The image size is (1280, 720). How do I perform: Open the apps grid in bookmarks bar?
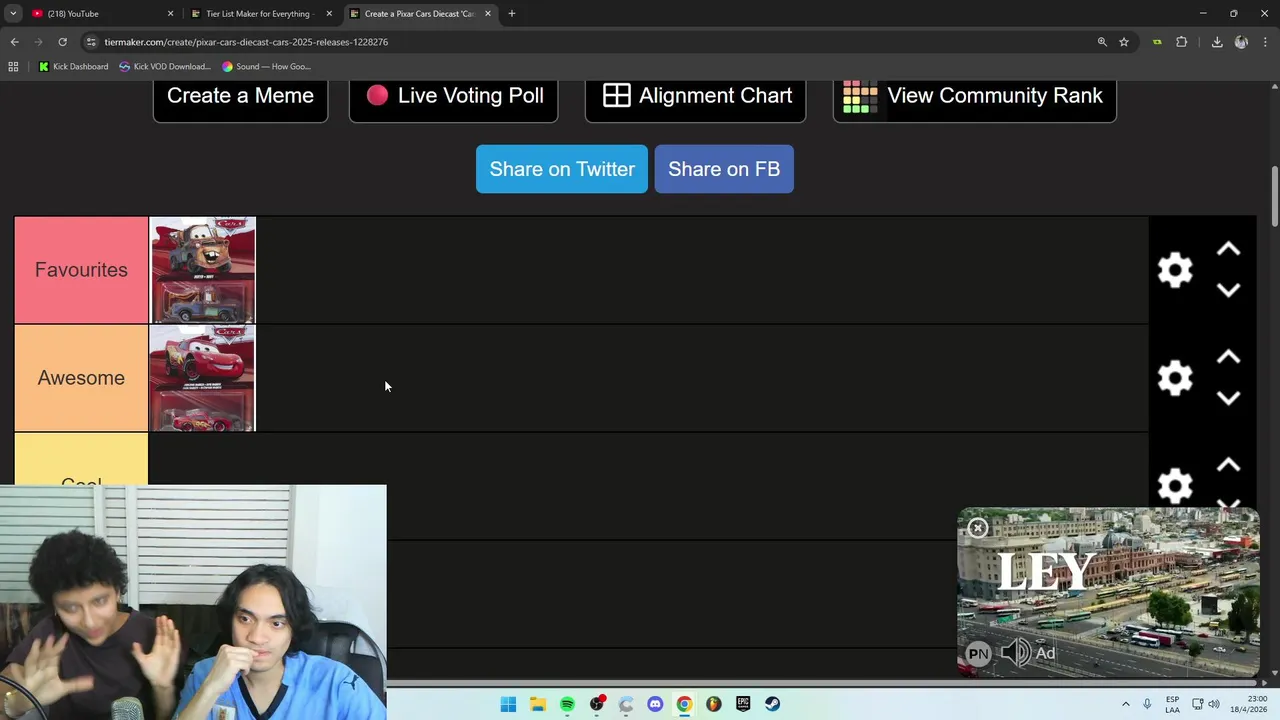13,67
